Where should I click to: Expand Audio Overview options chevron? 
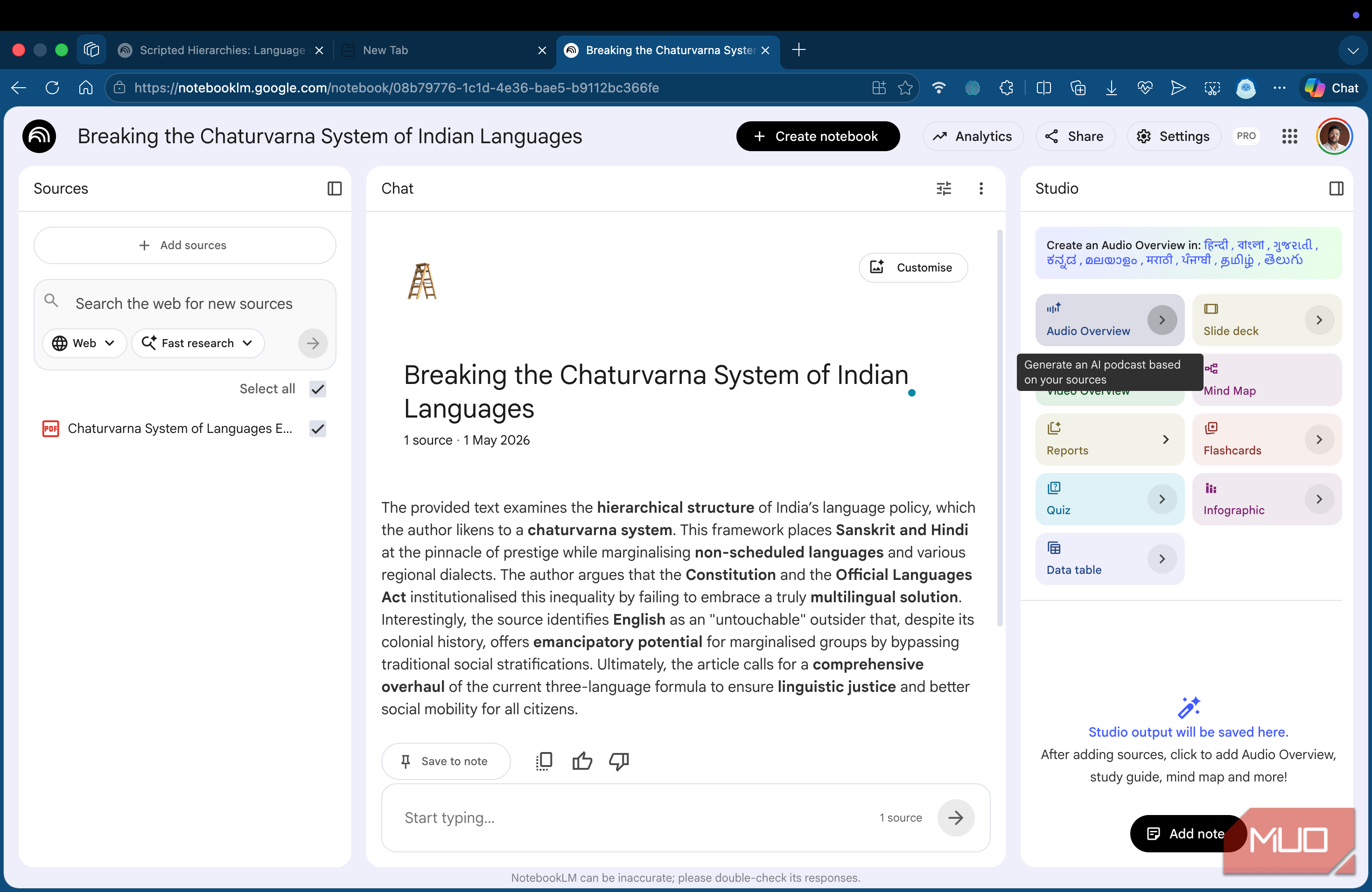click(1162, 320)
